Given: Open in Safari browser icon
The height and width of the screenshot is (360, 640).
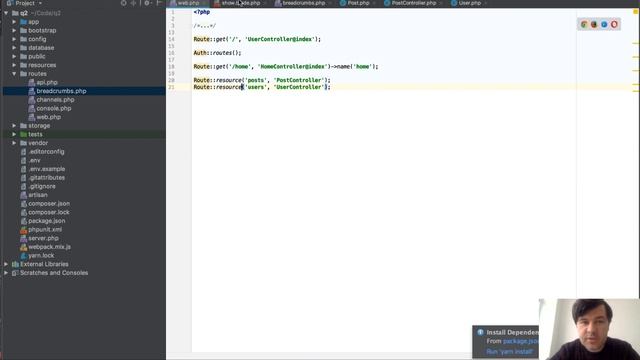Looking at the screenshot, I should point(604,24).
